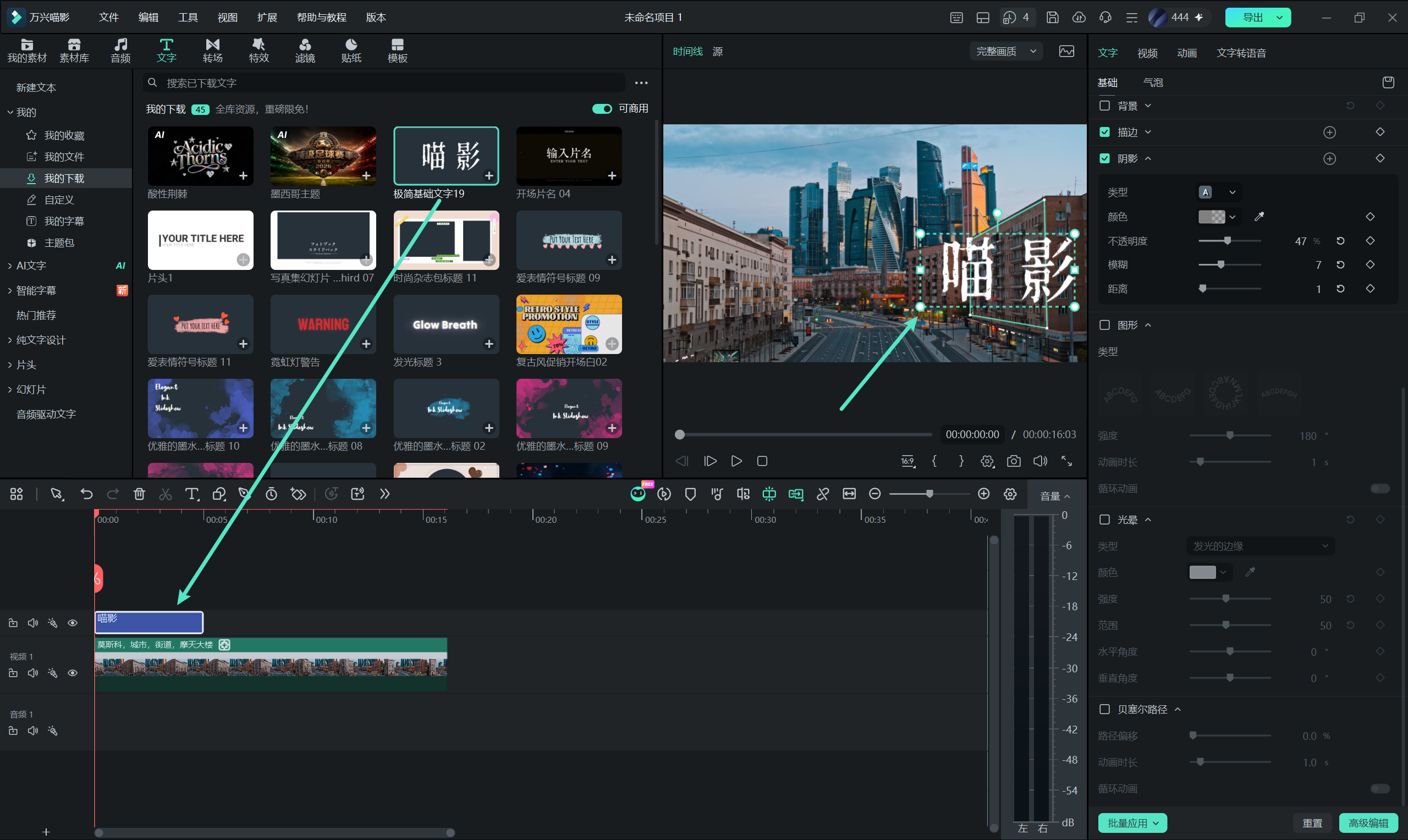
Task: Open the 贴纸 stickers library
Action: [351, 51]
